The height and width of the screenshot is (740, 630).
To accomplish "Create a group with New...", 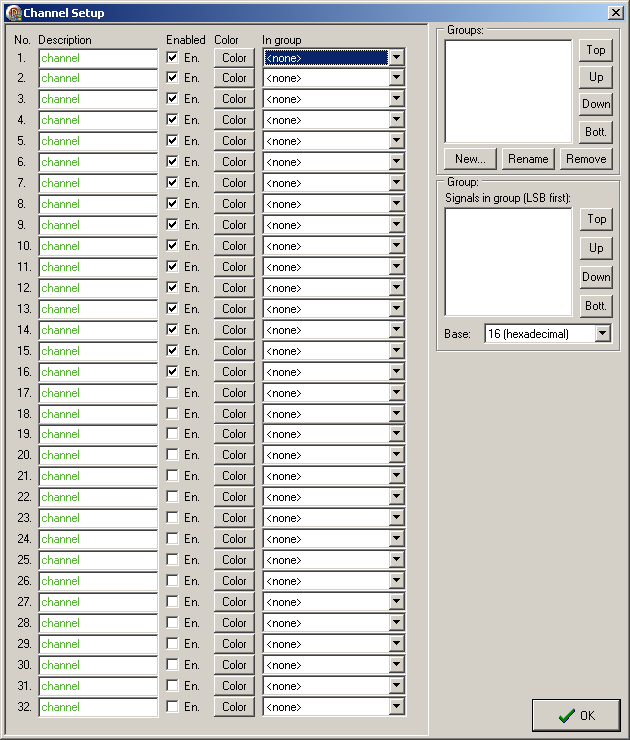I will coord(470,159).
